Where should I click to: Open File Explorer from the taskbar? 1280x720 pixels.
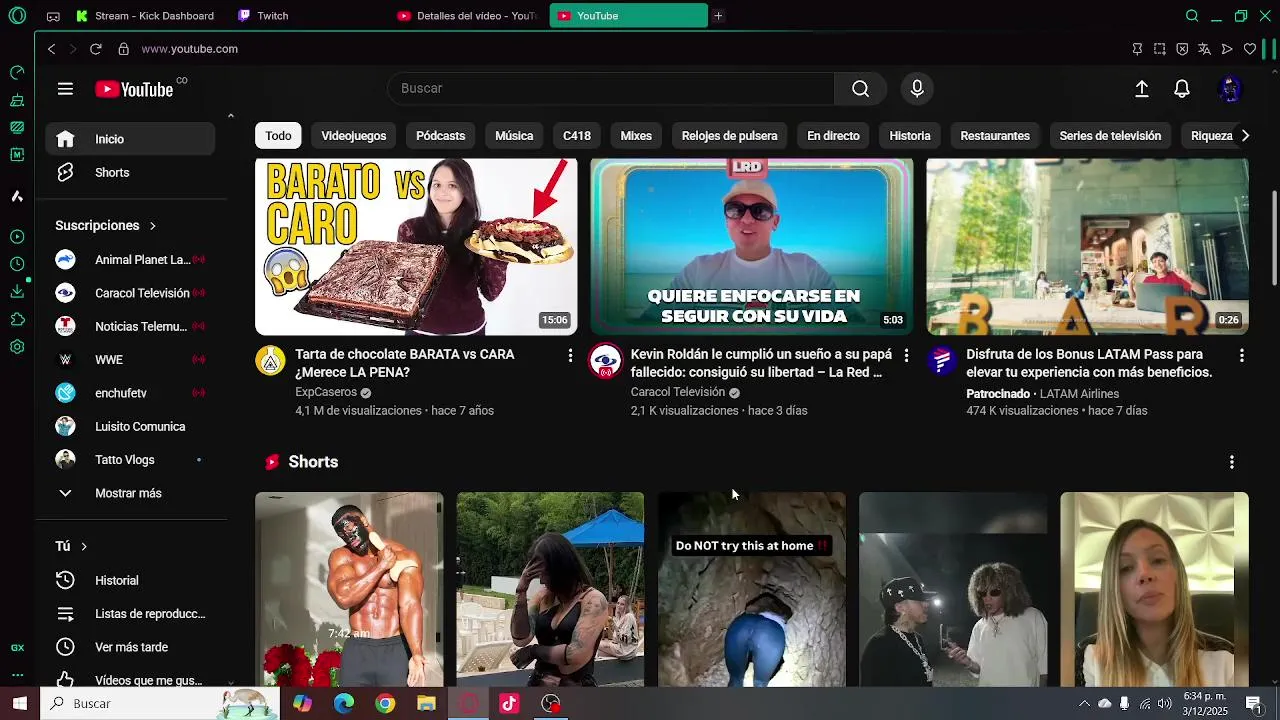(427, 704)
